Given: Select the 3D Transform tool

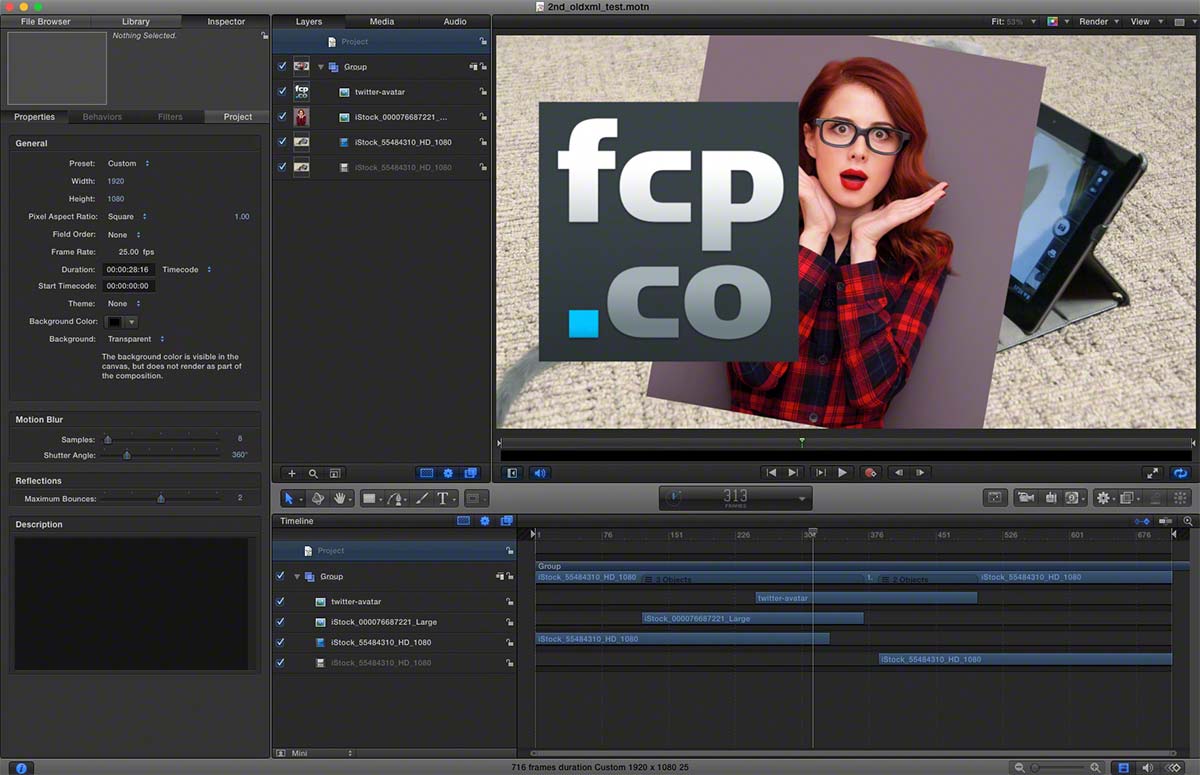Looking at the screenshot, I should point(318,498).
